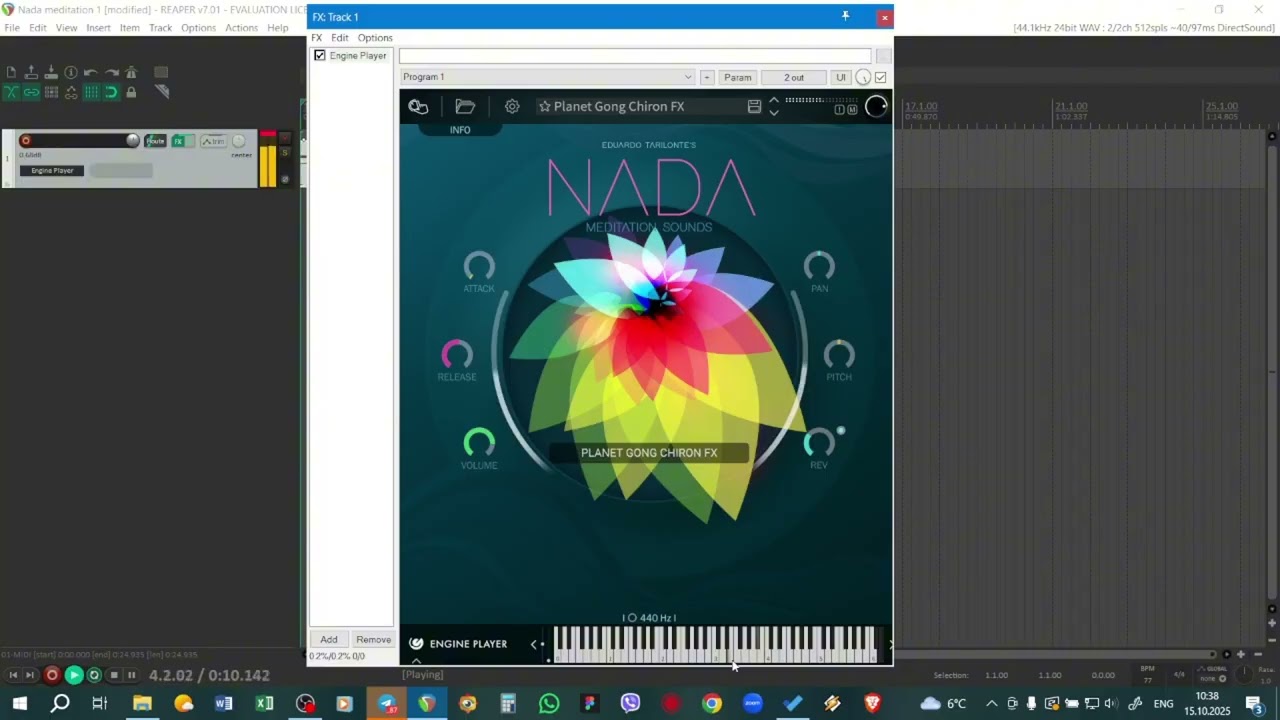Open the Actions menu in Reaper
The width and height of the screenshot is (1280, 720).
tap(241, 28)
